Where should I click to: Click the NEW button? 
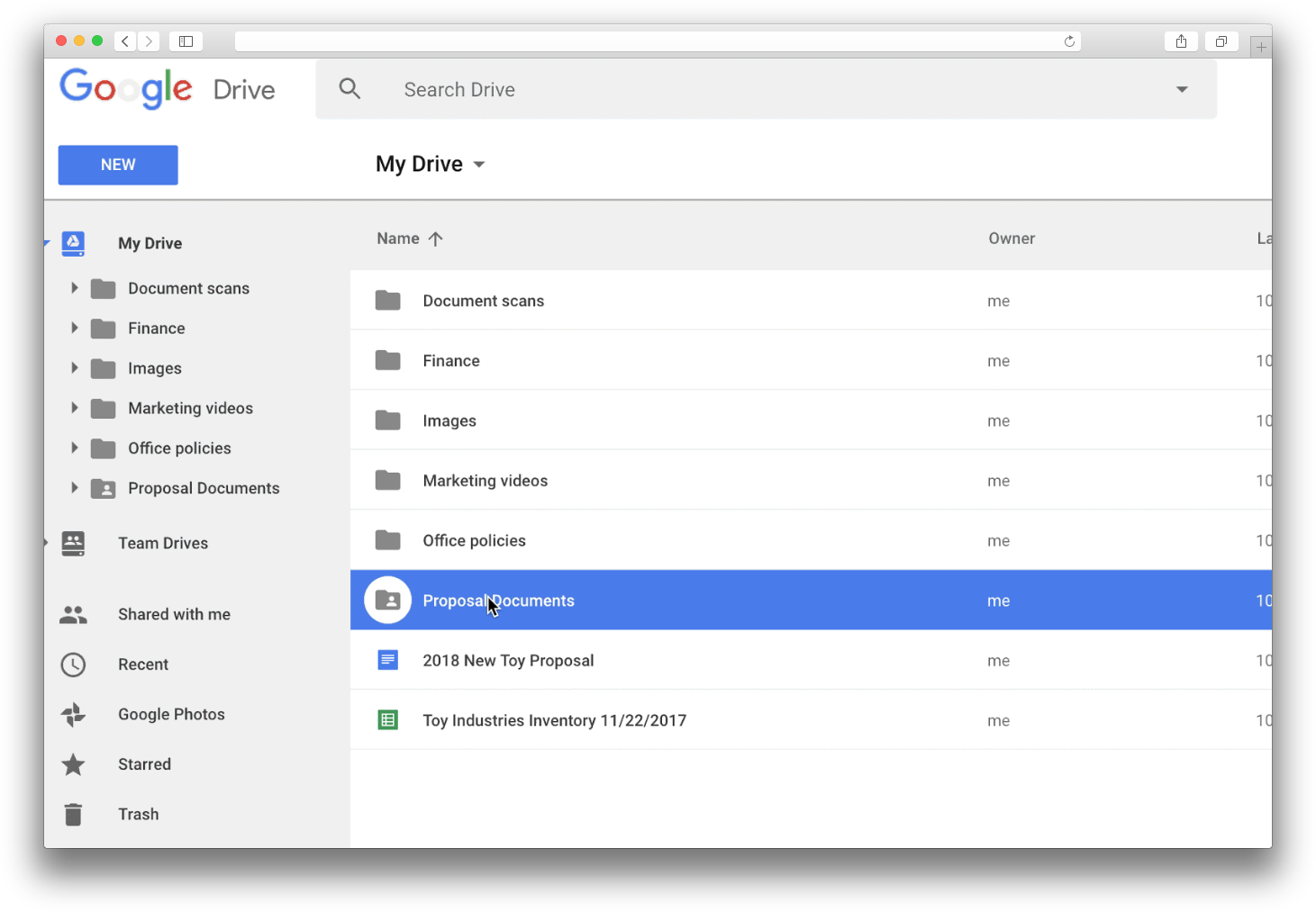pyautogui.click(x=118, y=165)
